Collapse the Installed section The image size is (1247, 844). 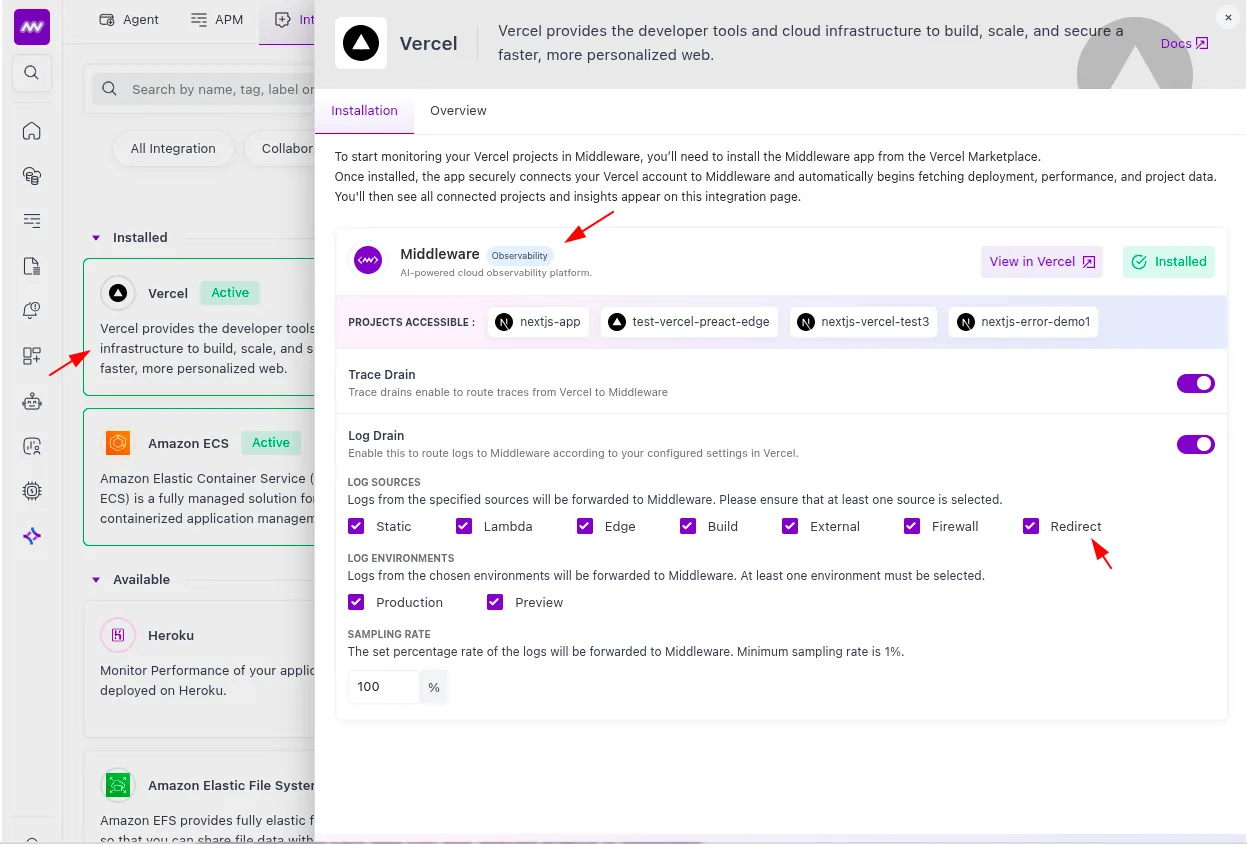(96, 238)
